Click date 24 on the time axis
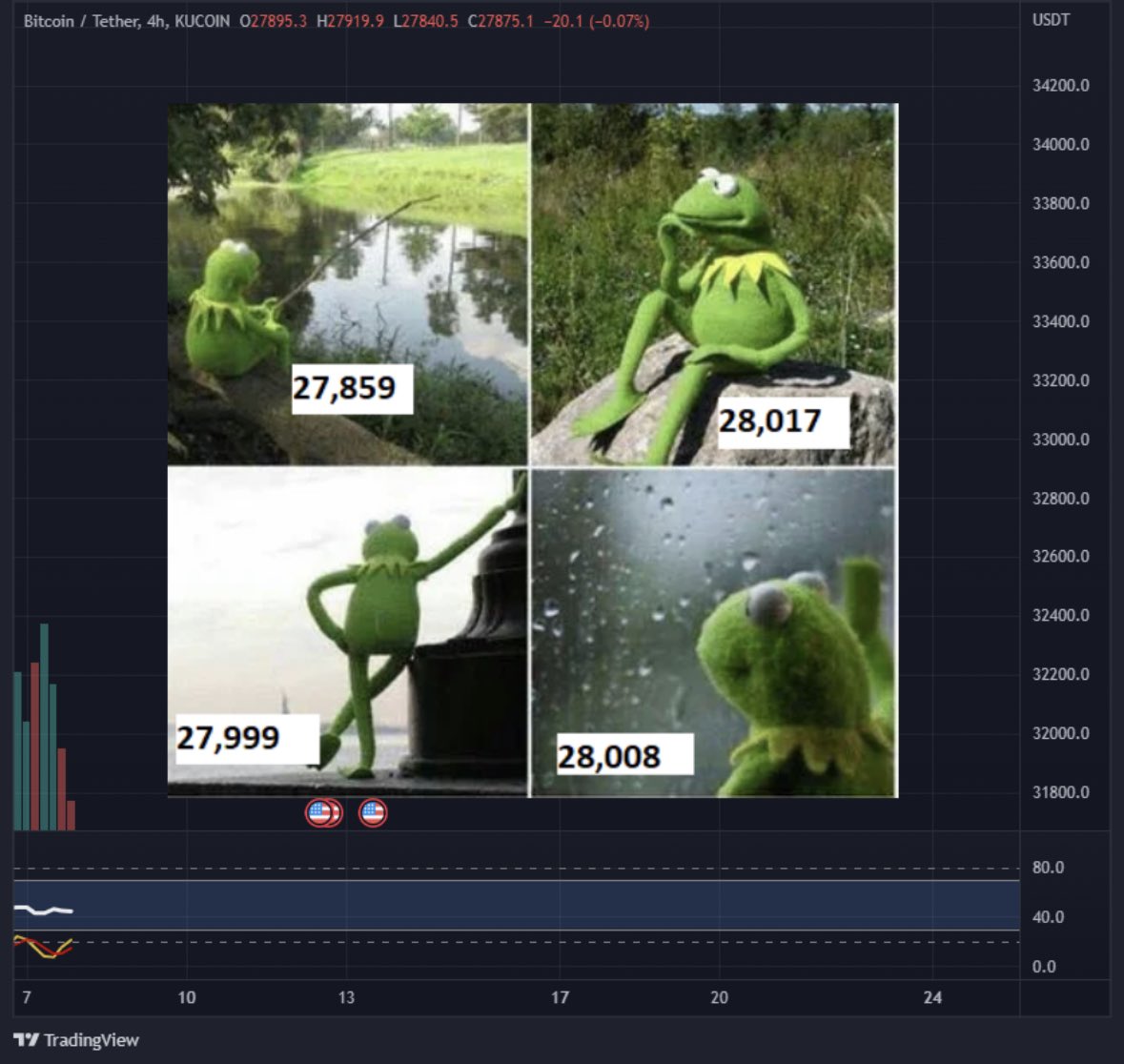The image size is (1124, 1064). [x=932, y=997]
